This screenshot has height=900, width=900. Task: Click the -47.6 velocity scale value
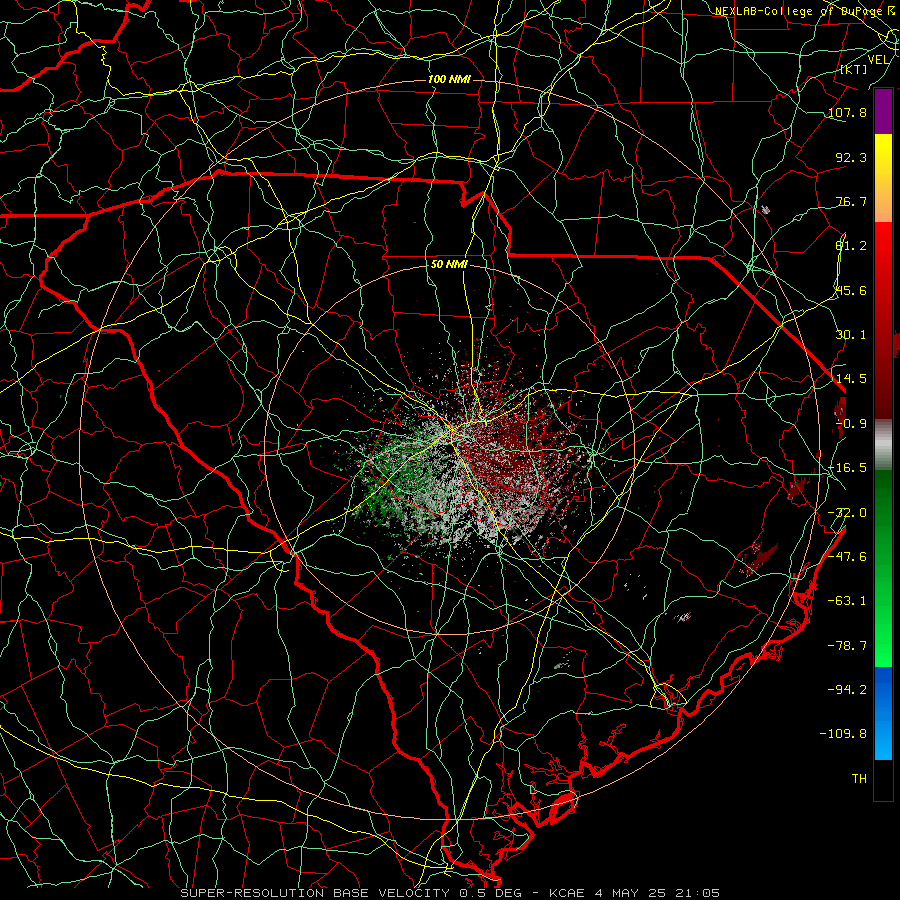pos(847,557)
